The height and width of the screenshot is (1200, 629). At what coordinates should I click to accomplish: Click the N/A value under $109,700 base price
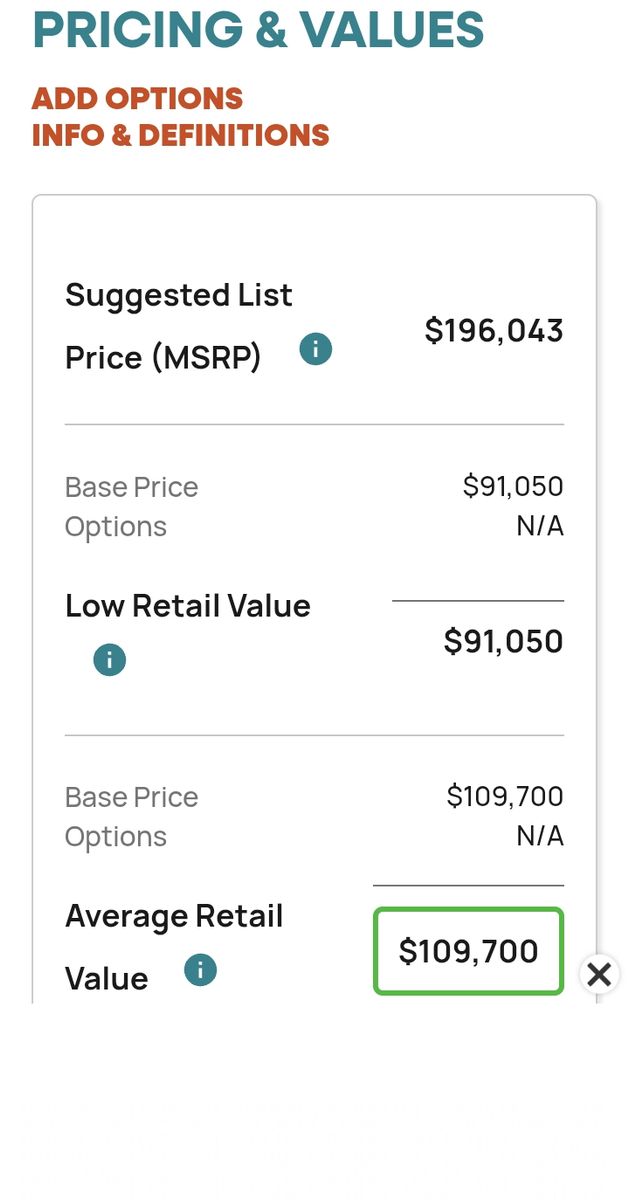(x=540, y=836)
